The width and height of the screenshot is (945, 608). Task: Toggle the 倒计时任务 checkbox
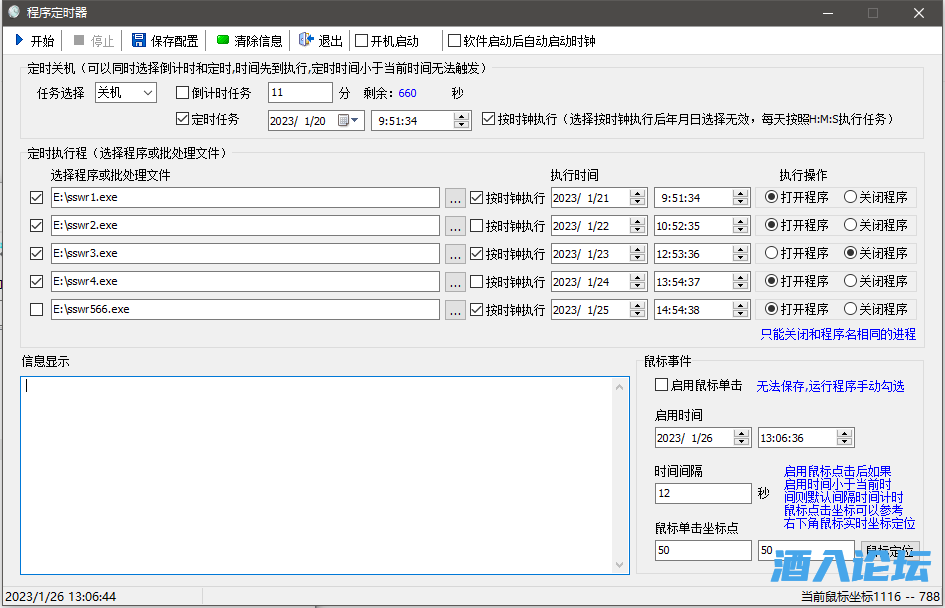pyautogui.click(x=182, y=93)
